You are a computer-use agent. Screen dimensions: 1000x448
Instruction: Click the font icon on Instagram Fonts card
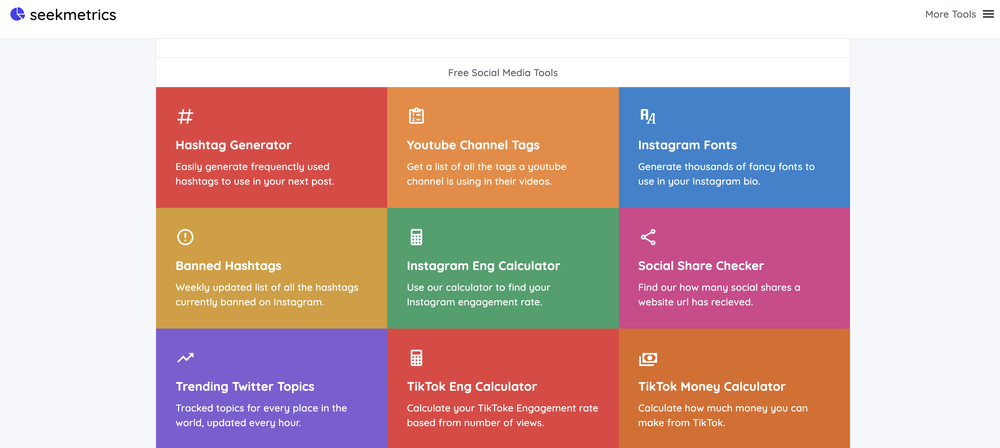(648, 116)
